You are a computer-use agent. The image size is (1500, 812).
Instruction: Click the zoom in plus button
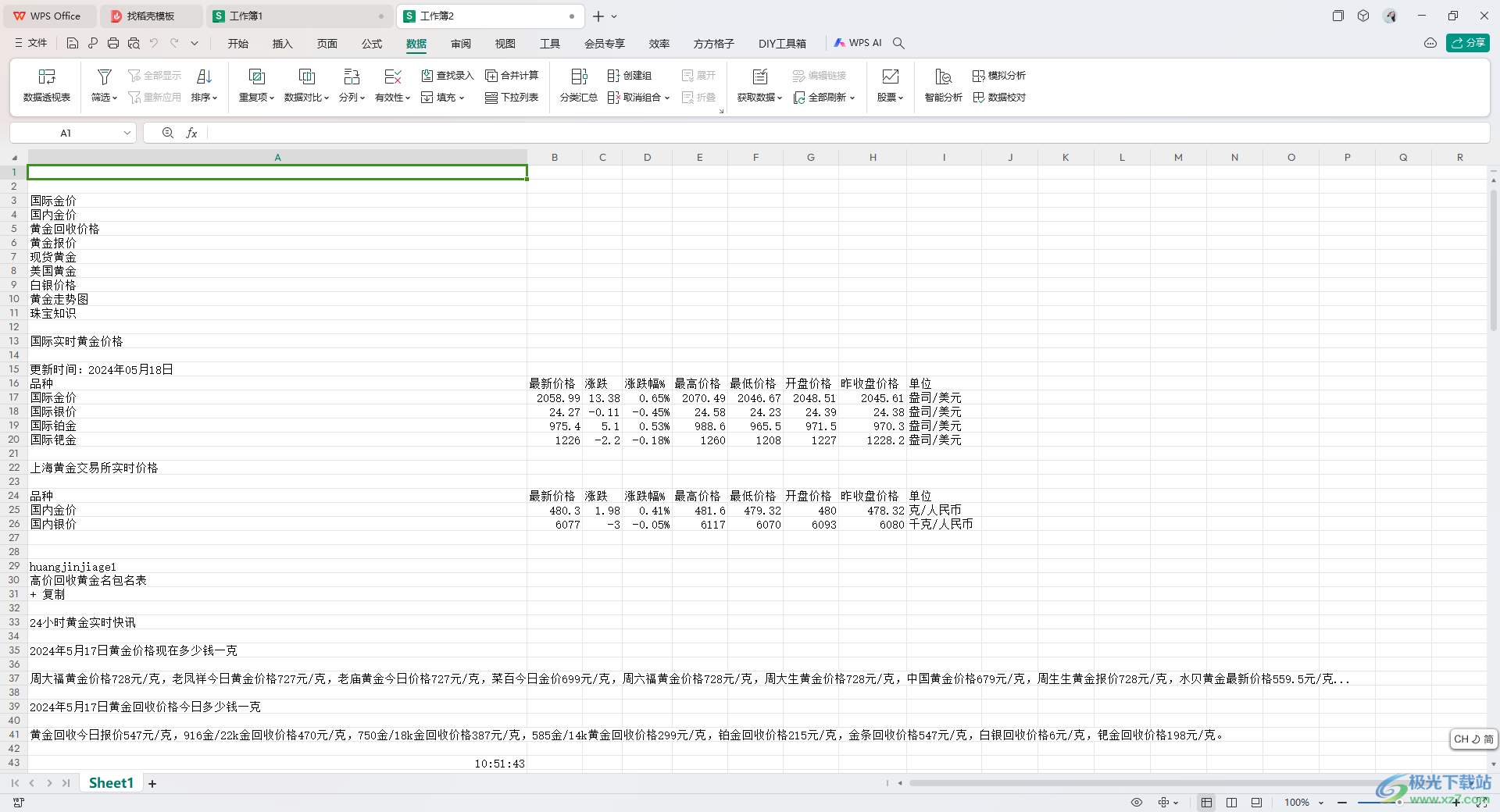[x=1456, y=803]
